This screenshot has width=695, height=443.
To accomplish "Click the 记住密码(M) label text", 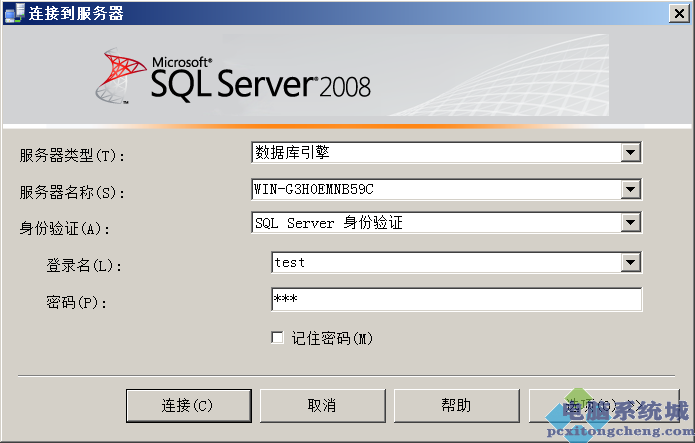I will click(332, 338).
